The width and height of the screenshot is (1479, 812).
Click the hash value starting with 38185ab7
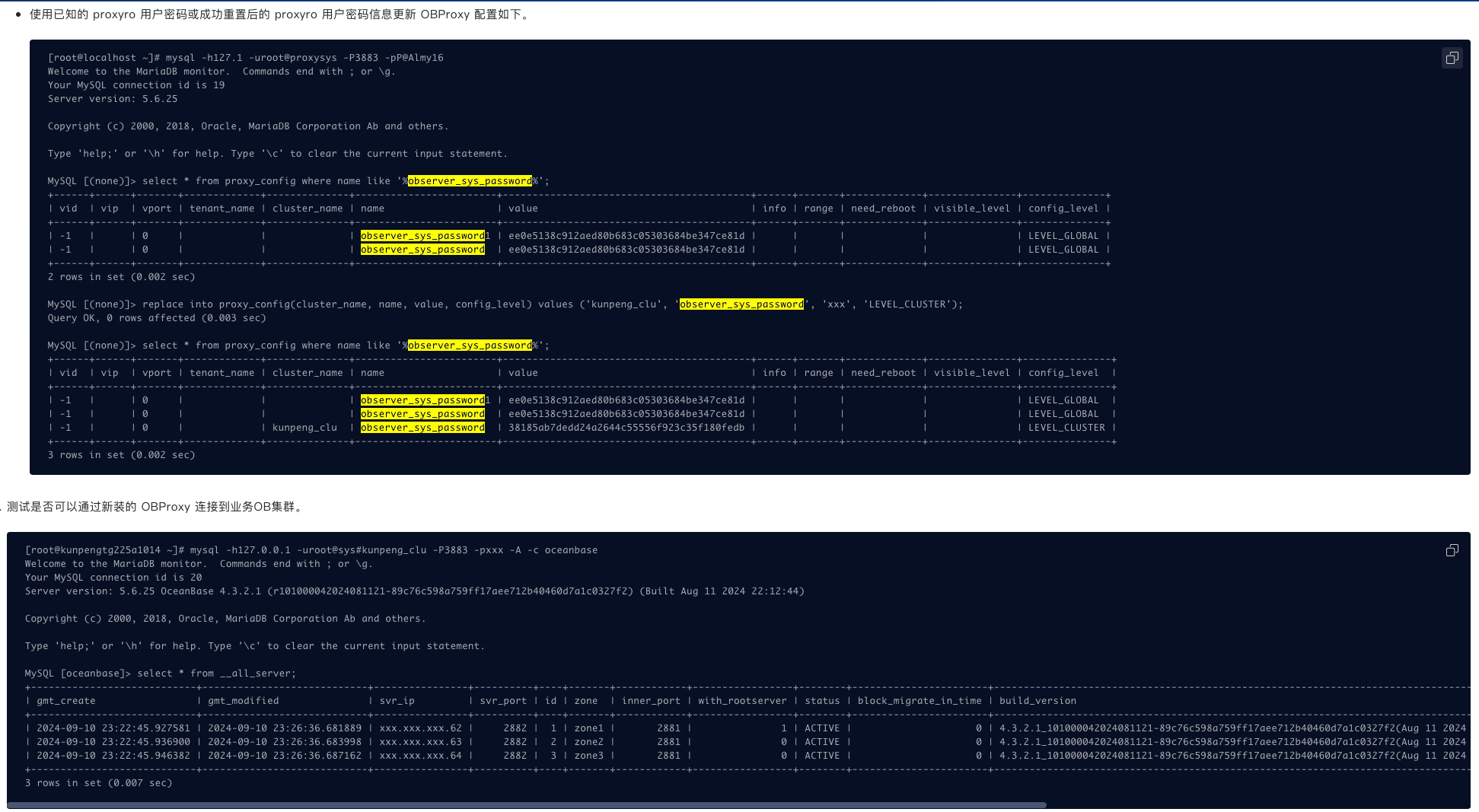[626, 428]
